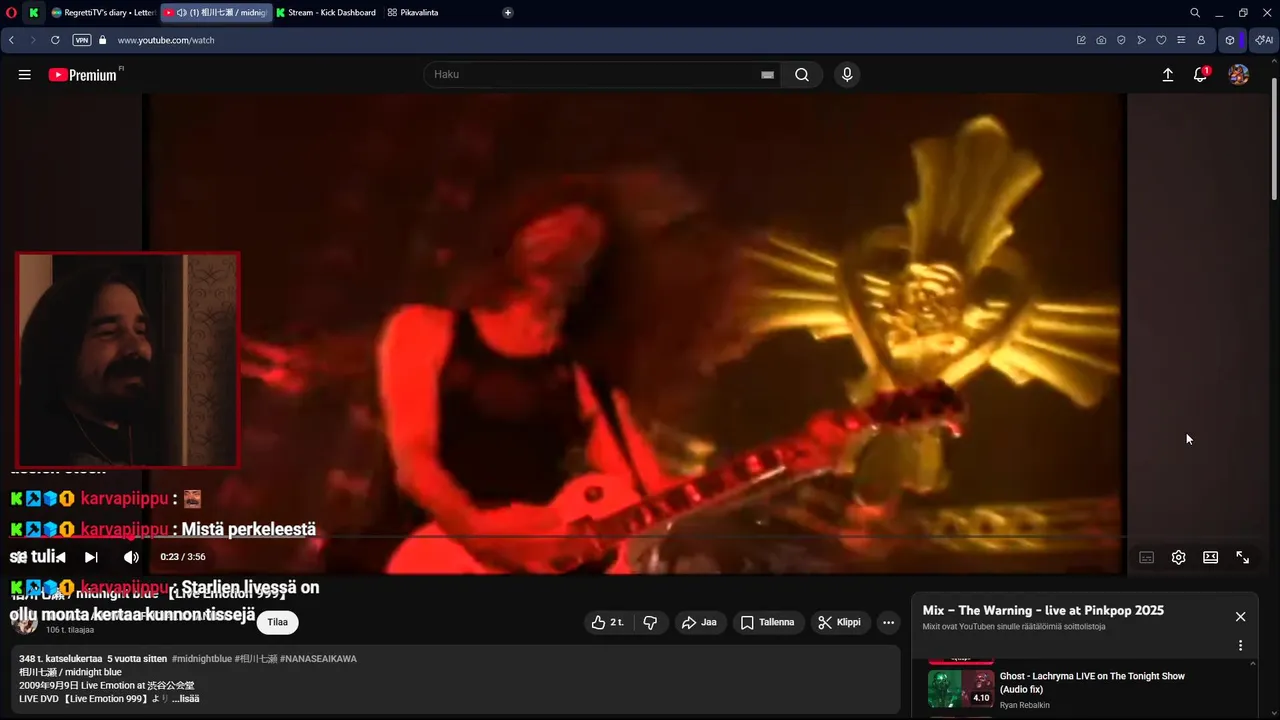1280x720 pixels.
Task: Like the video with thumbs up
Action: pyautogui.click(x=607, y=622)
